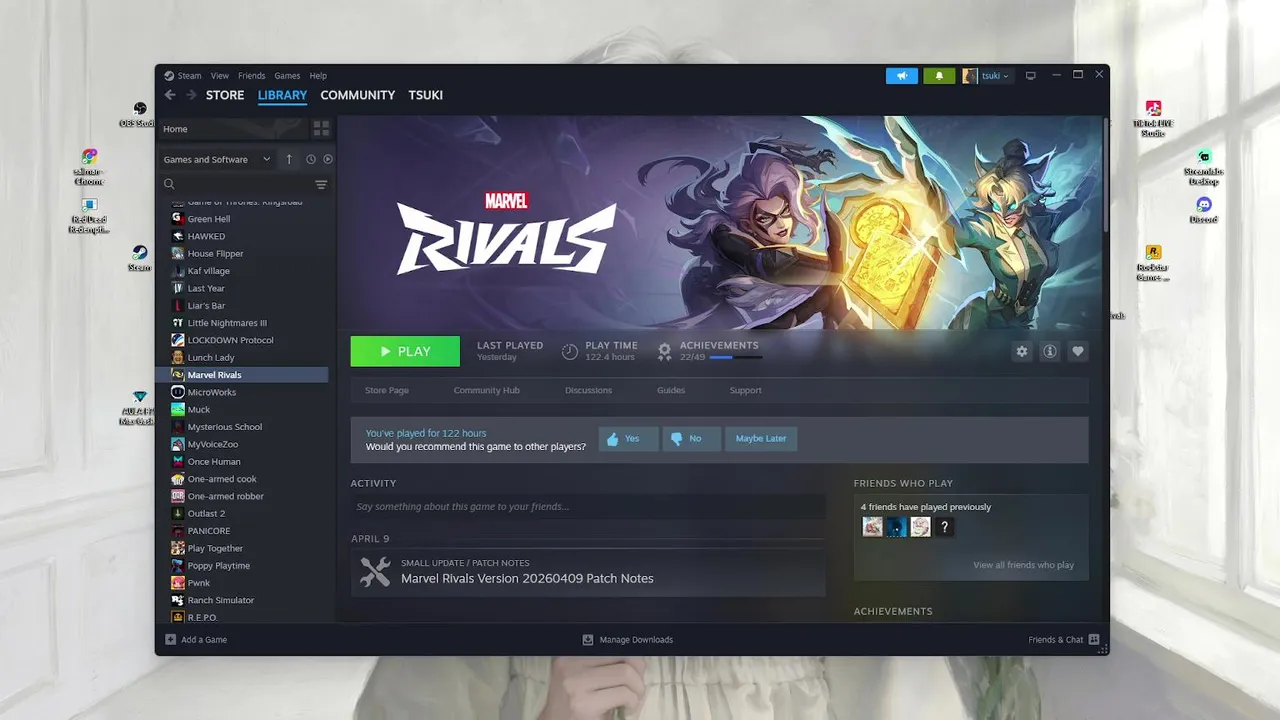
Task: Click the green notifications bell icon
Action: (x=939, y=76)
